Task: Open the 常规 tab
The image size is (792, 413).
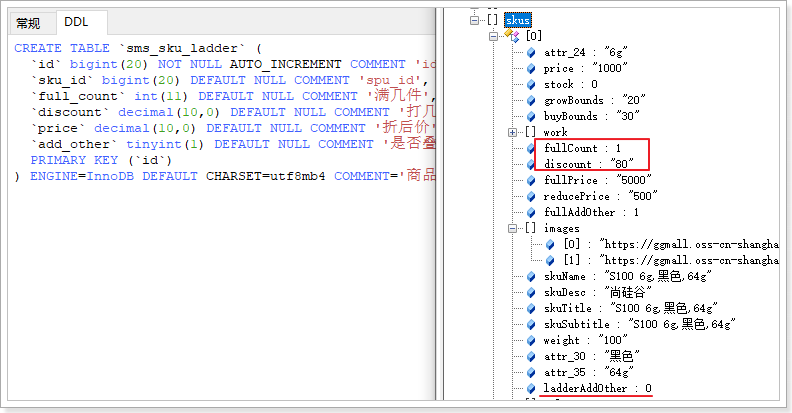Action: tap(28, 23)
